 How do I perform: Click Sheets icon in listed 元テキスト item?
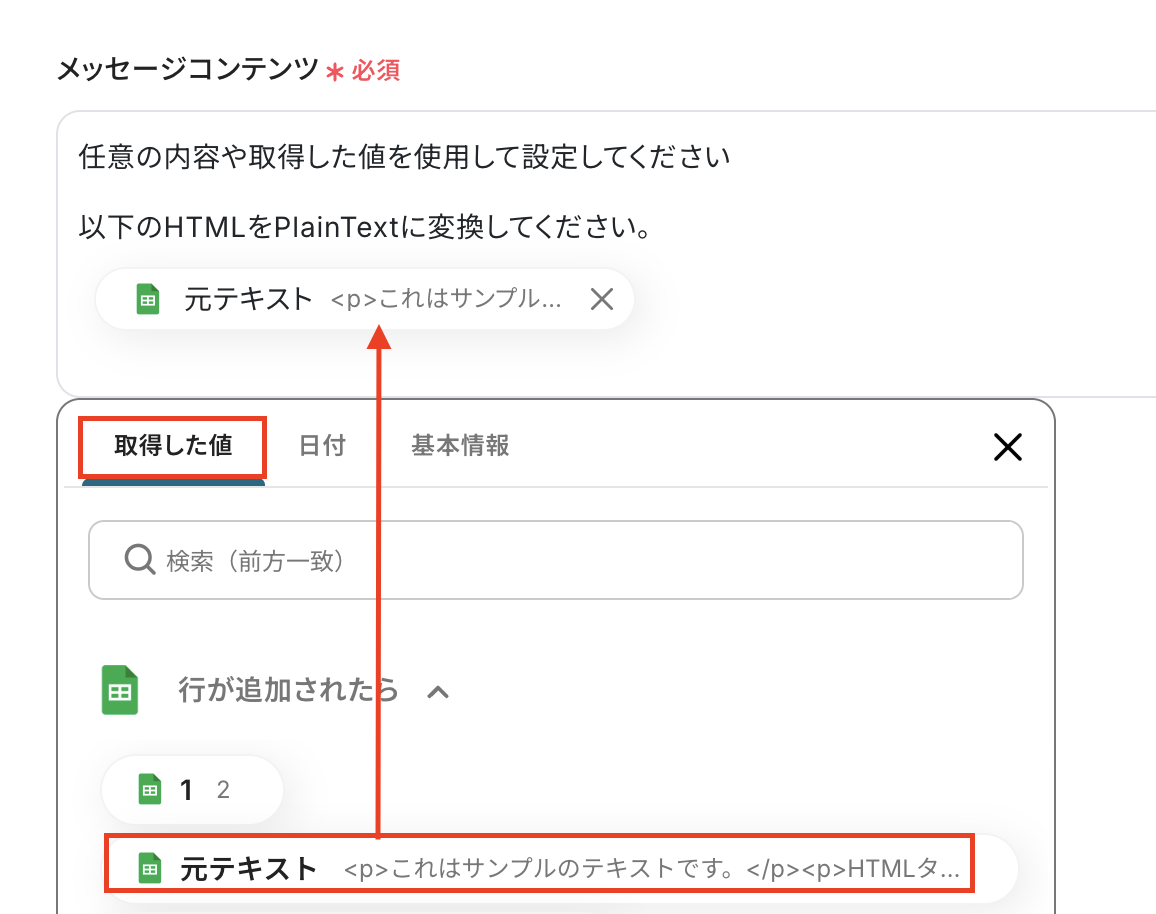pos(149,869)
